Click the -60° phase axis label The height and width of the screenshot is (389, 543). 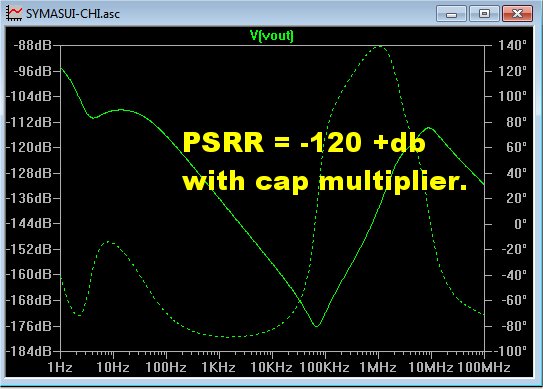point(514,300)
